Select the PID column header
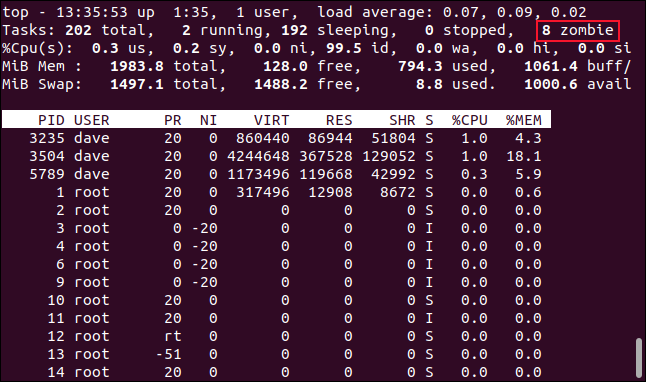This screenshot has height=382, width=646. click(51, 120)
